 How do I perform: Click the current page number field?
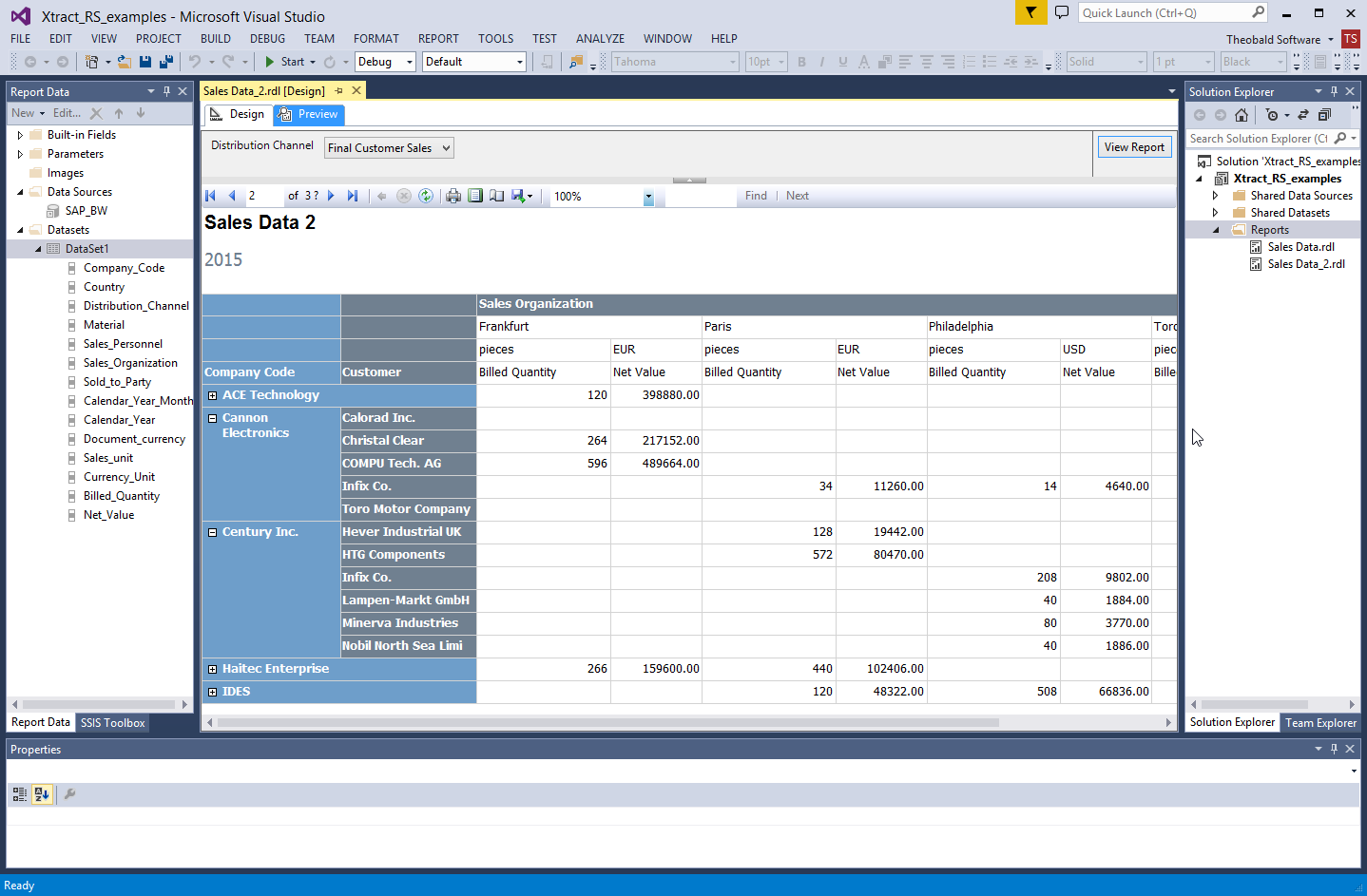point(264,196)
